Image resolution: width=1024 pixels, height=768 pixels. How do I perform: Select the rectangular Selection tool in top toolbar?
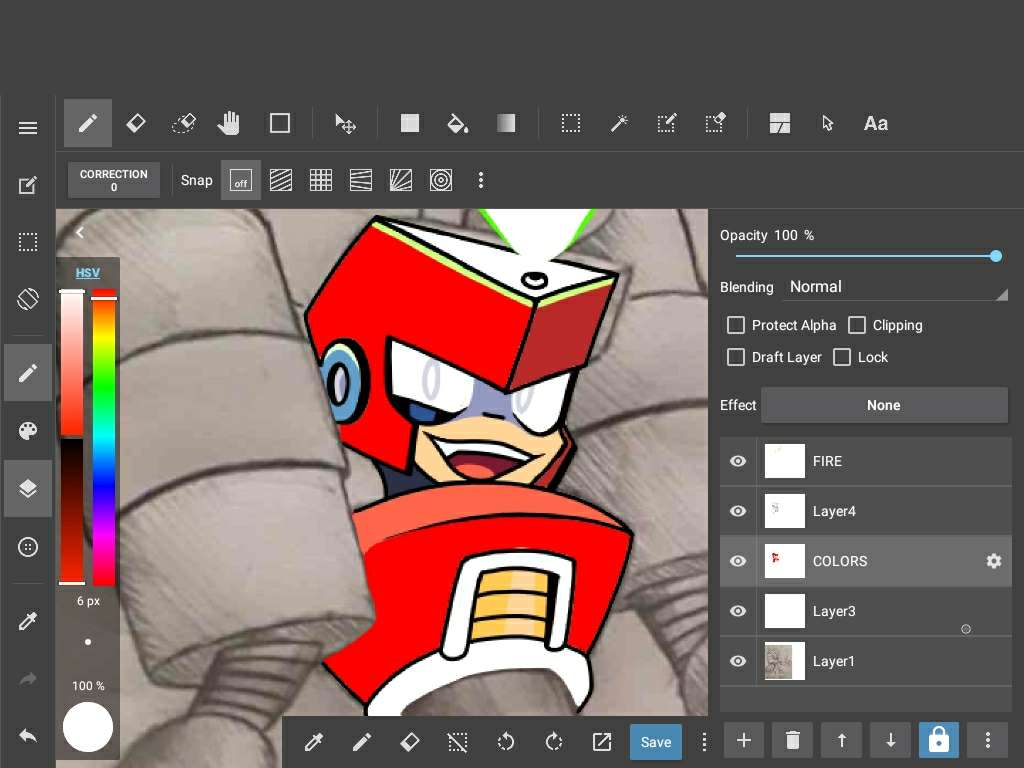[570, 123]
